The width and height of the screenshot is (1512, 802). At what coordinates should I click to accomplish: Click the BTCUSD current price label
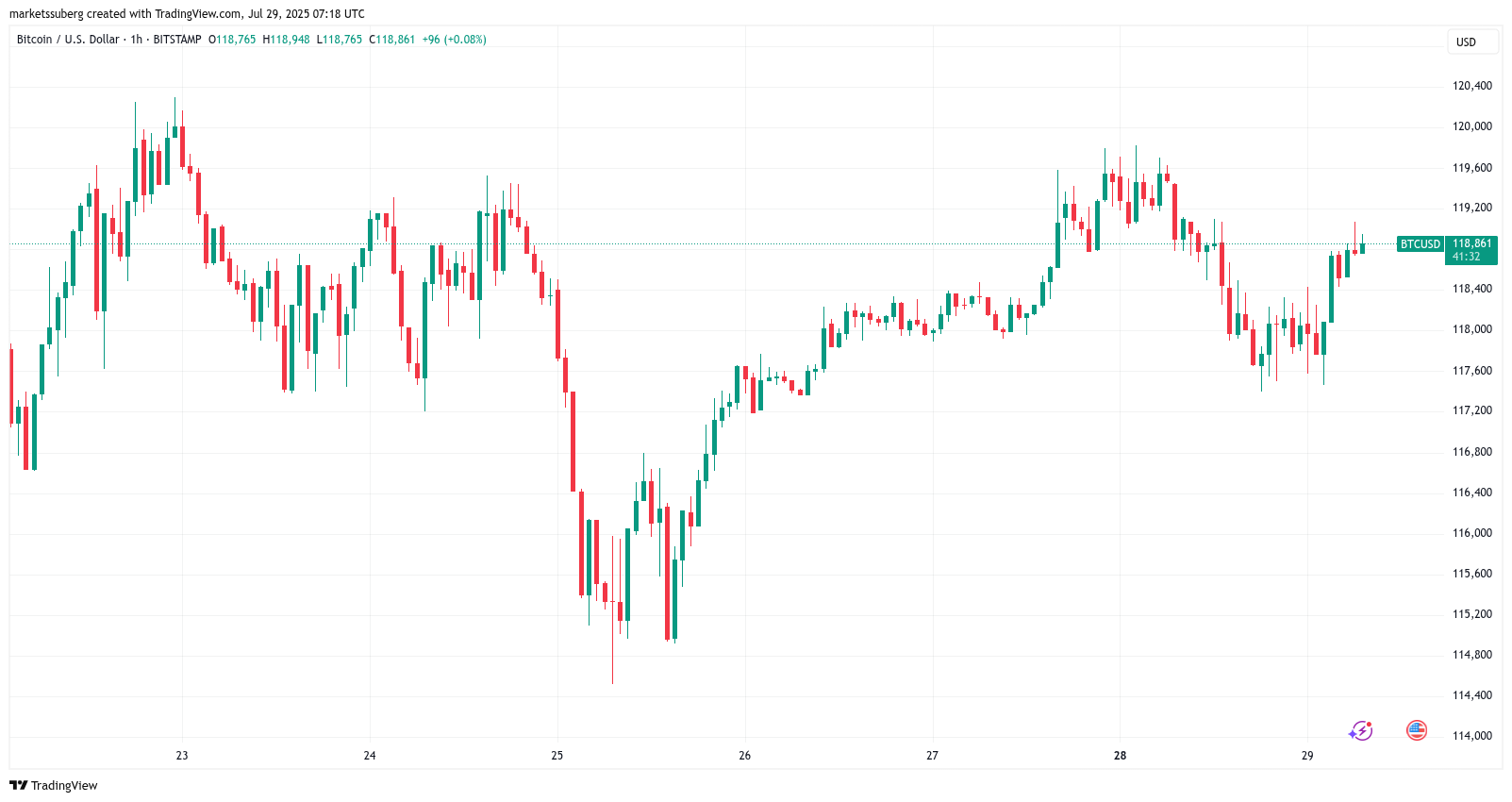[1420, 244]
